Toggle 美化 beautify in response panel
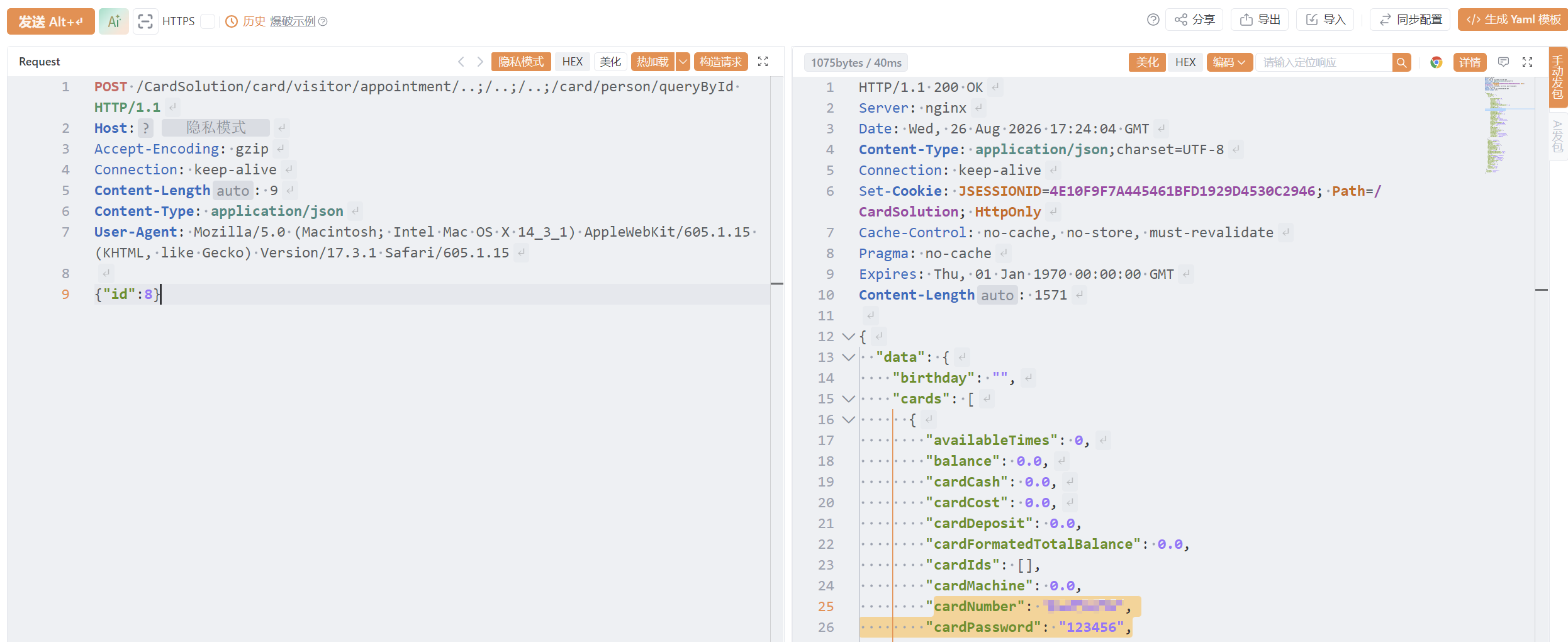Image resolution: width=1568 pixels, height=642 pixels. (1147, 62)
